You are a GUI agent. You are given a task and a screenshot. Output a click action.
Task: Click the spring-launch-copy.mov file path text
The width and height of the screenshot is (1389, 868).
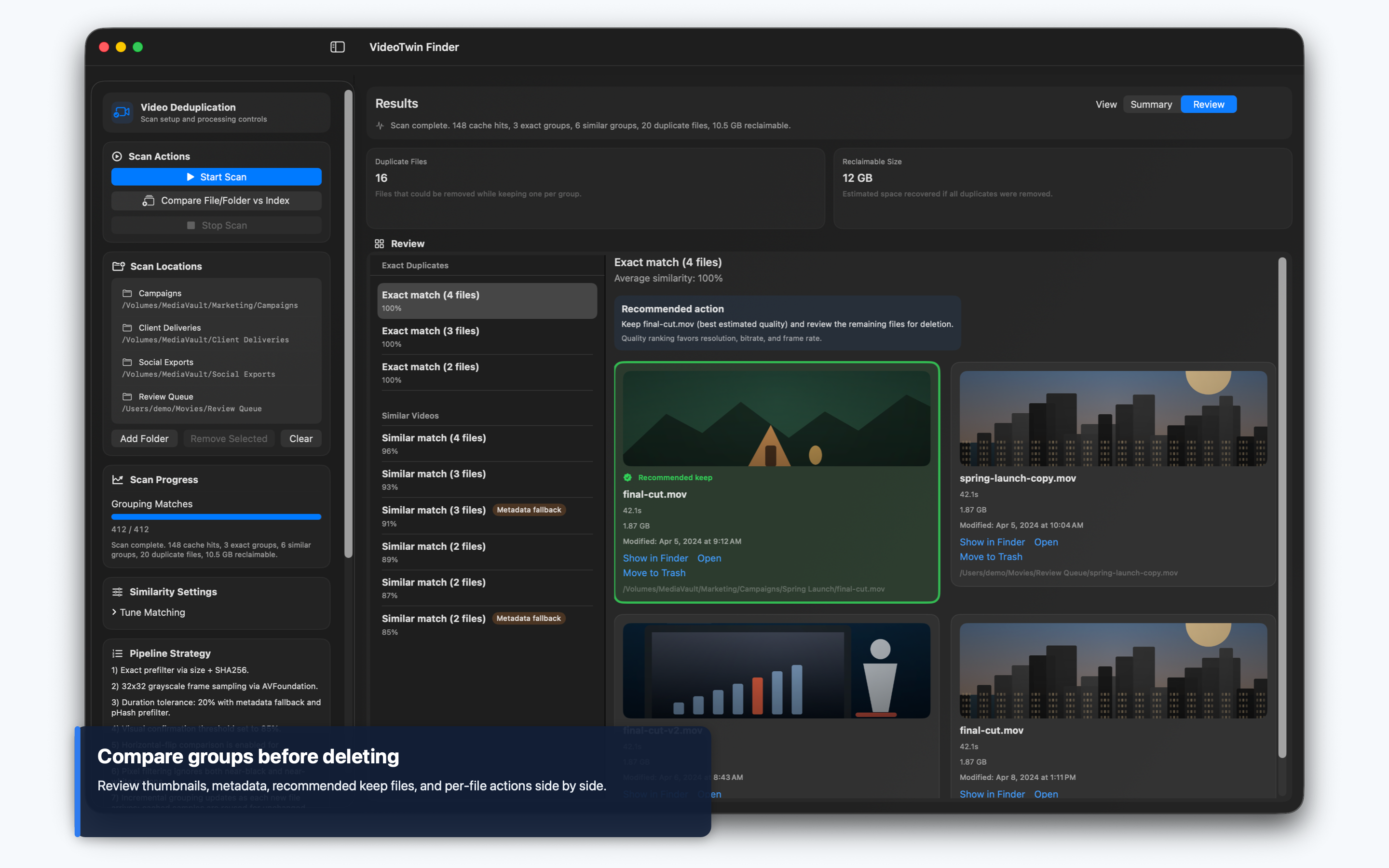click(x=1068, y=573)
